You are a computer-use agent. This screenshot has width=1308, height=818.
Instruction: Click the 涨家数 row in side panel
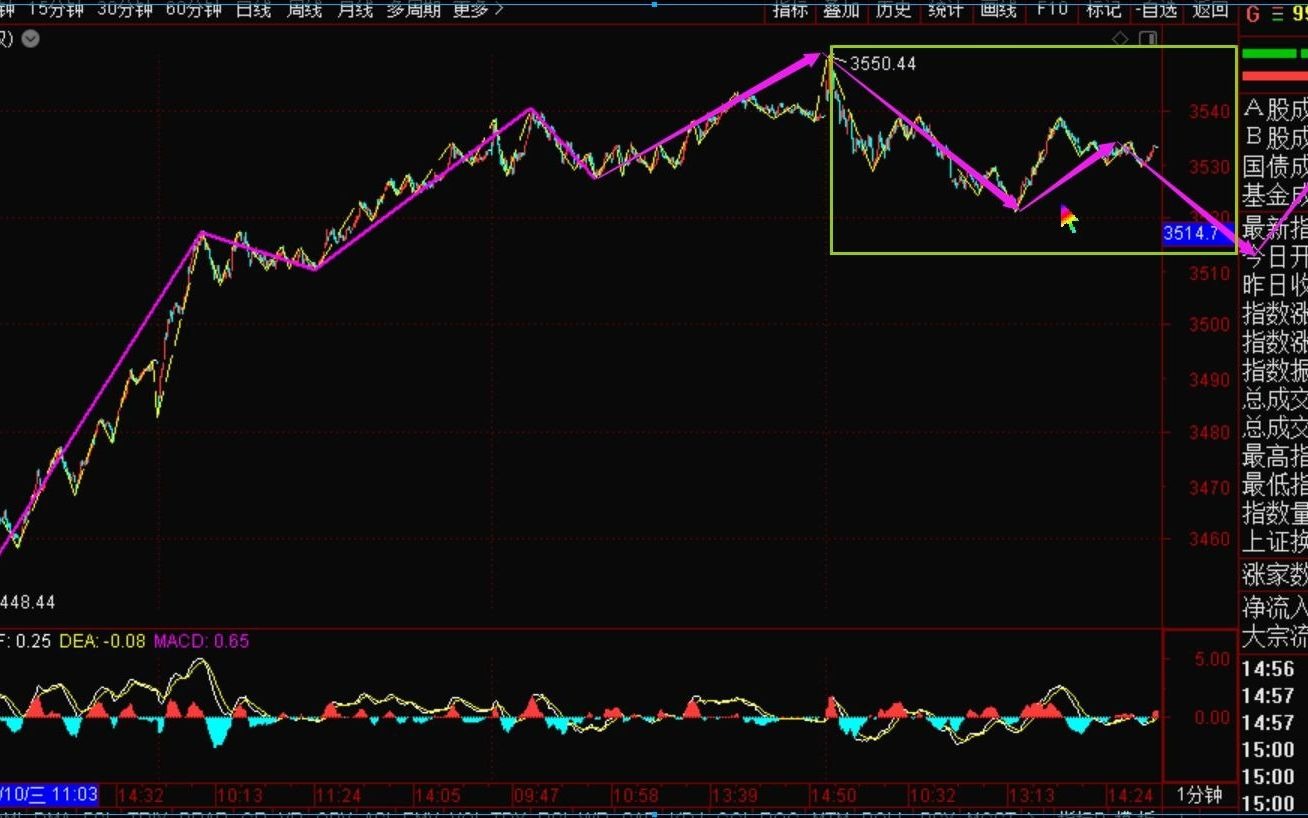coord(1274,575)
